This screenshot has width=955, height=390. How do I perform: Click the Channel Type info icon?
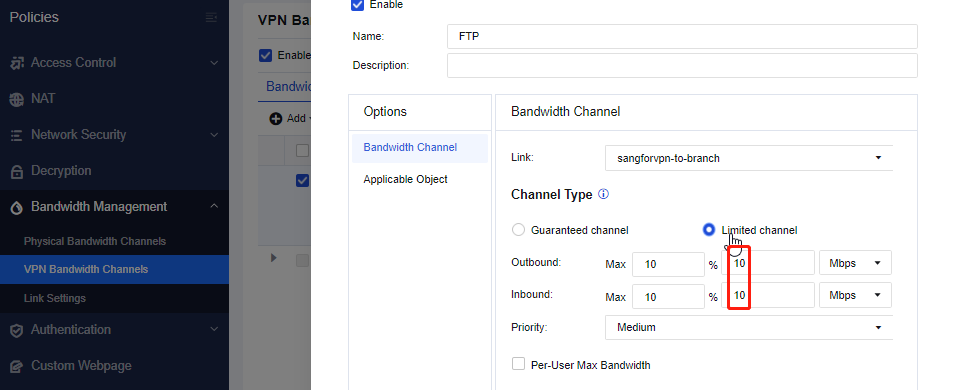click(604, 194)
